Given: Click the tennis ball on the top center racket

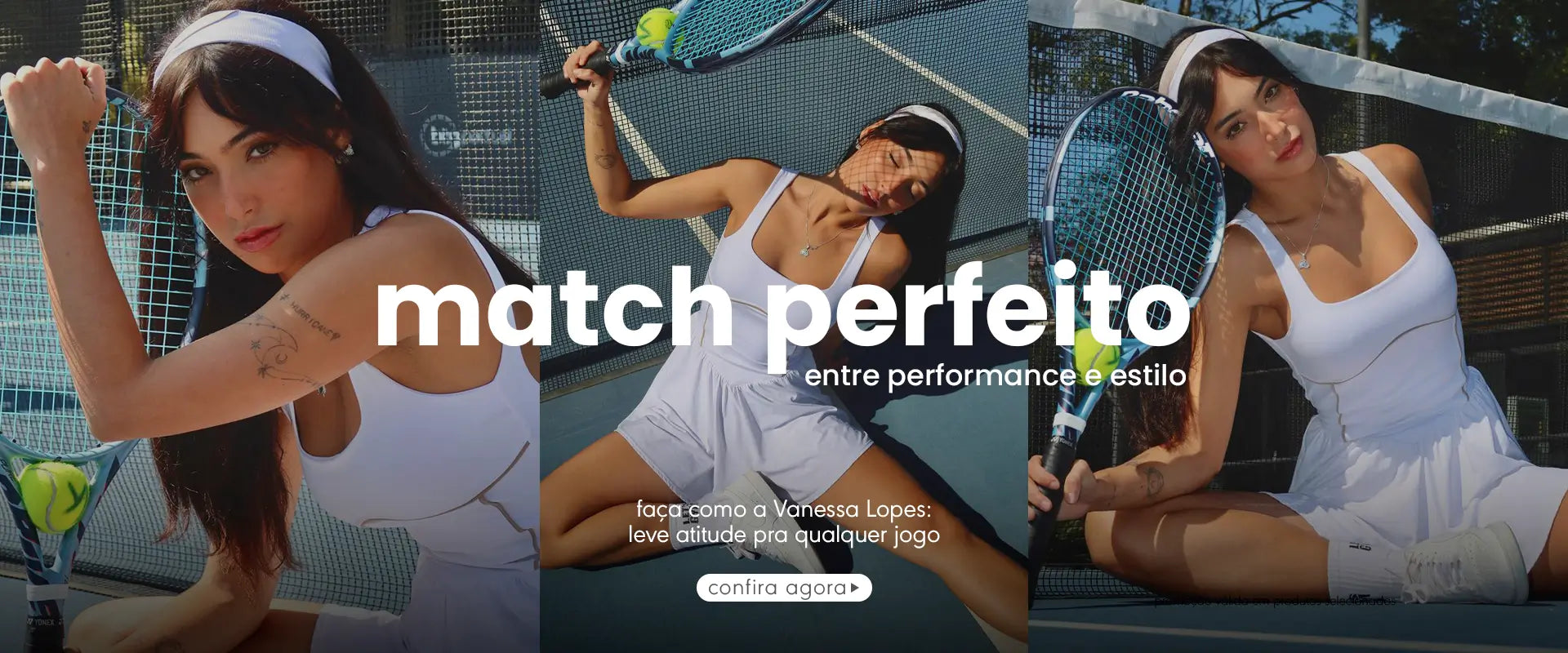Looking at the screenshot, I should pos(656,28).
